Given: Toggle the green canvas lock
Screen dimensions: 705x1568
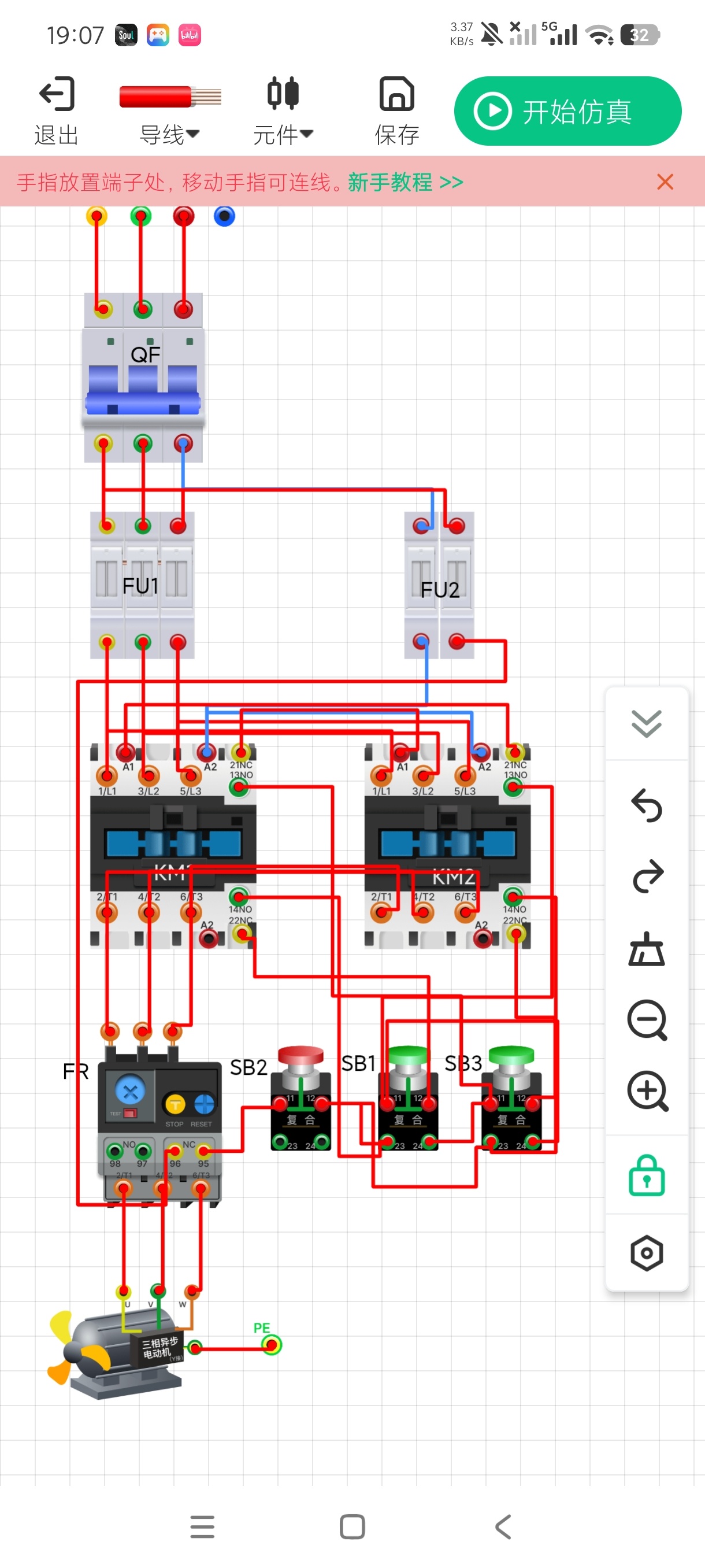Looking at the screenshot, I should (647, 1175).
